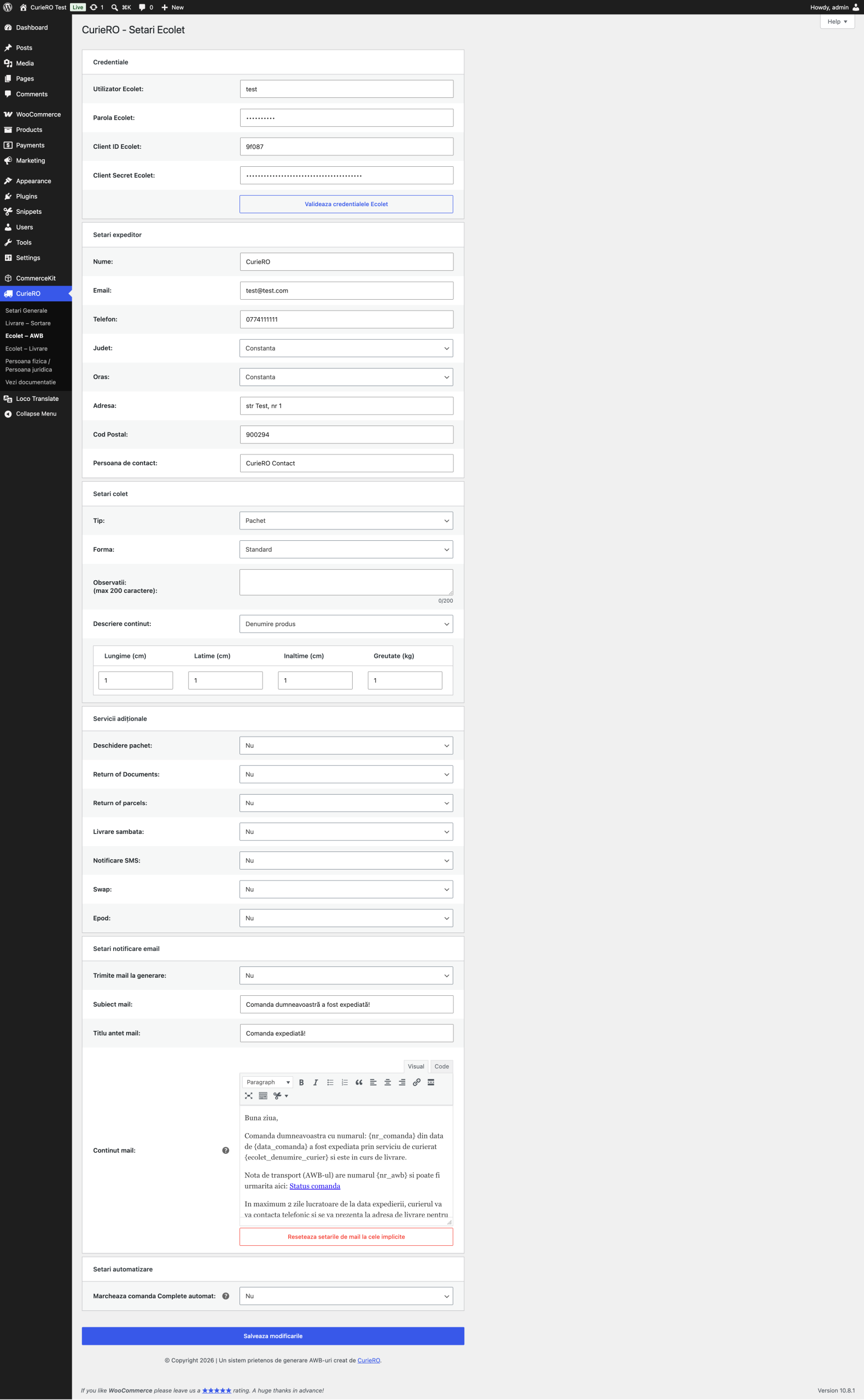Click Reseteaza setarile de mail button
This screenshot has height=1400, width=864.
coord(346,1236)
